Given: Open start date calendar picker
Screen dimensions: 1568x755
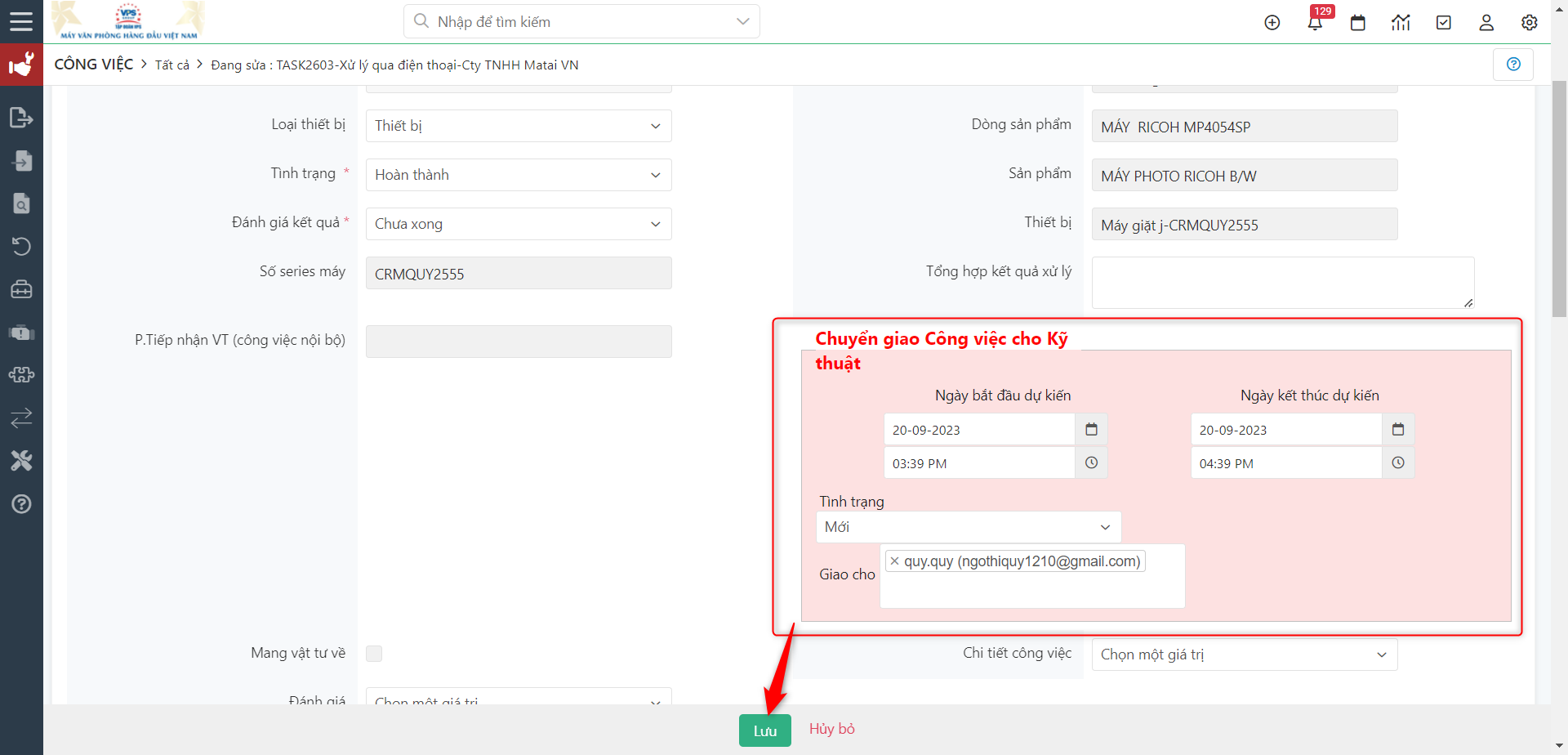Looking at the screenshot, I should tap(1091, 430).
